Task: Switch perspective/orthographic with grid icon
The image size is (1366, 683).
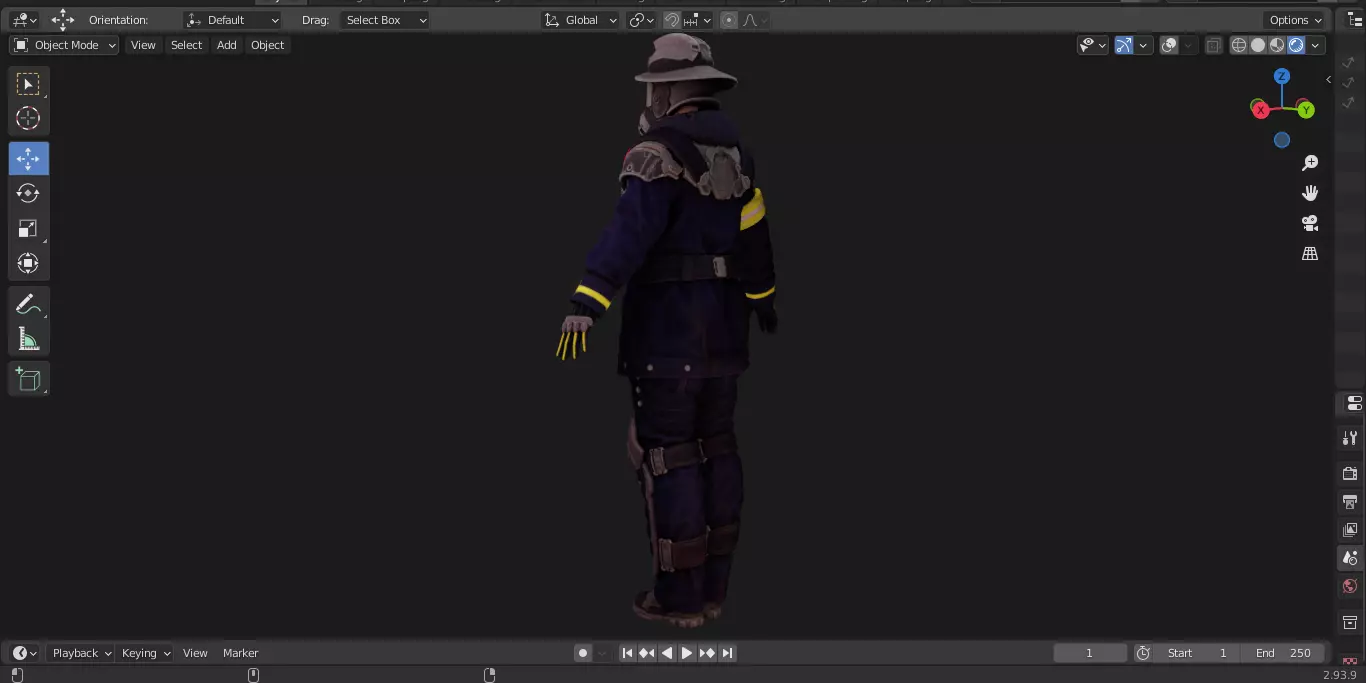Action: click(x=1310, y=253)
